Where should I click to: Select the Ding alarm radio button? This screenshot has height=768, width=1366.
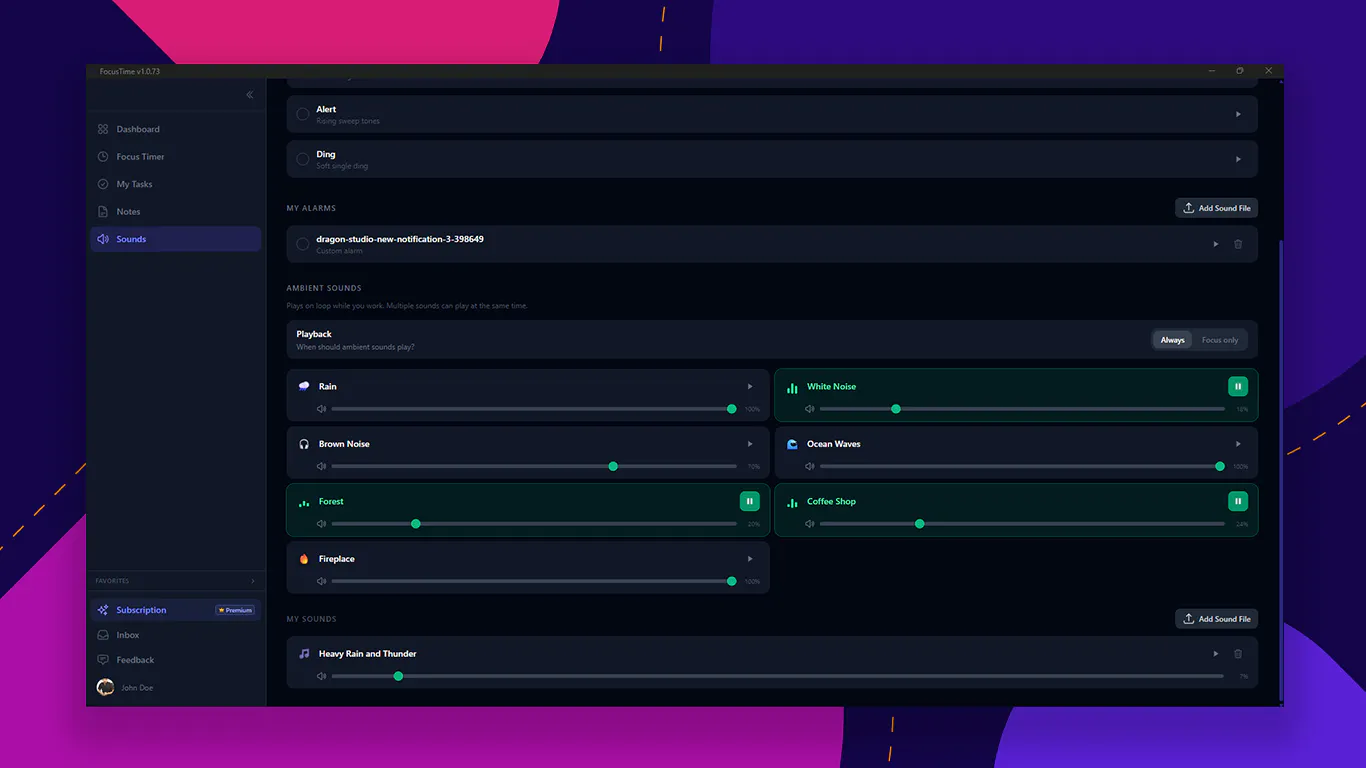[x=303, y=159]
